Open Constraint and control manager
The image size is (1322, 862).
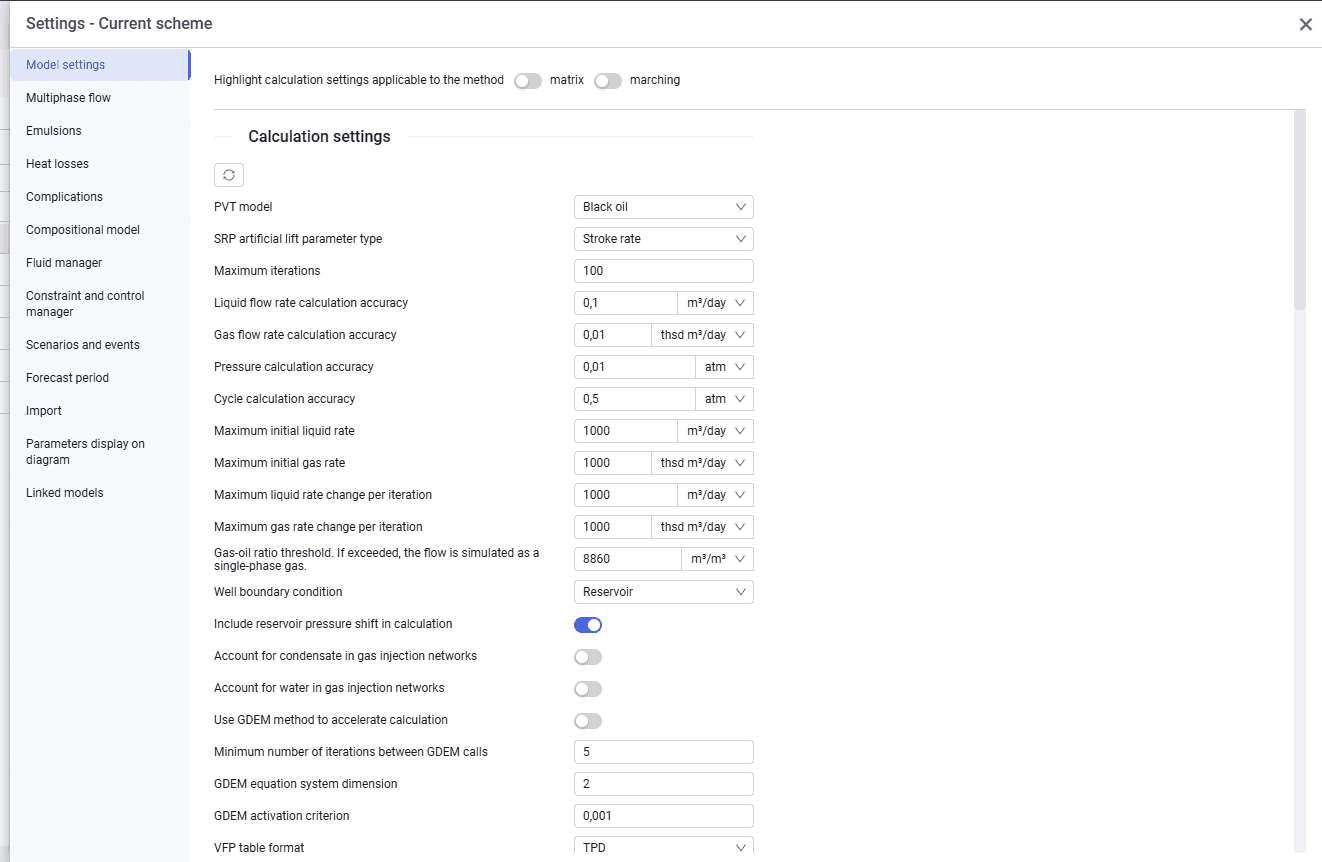[100, 304]
